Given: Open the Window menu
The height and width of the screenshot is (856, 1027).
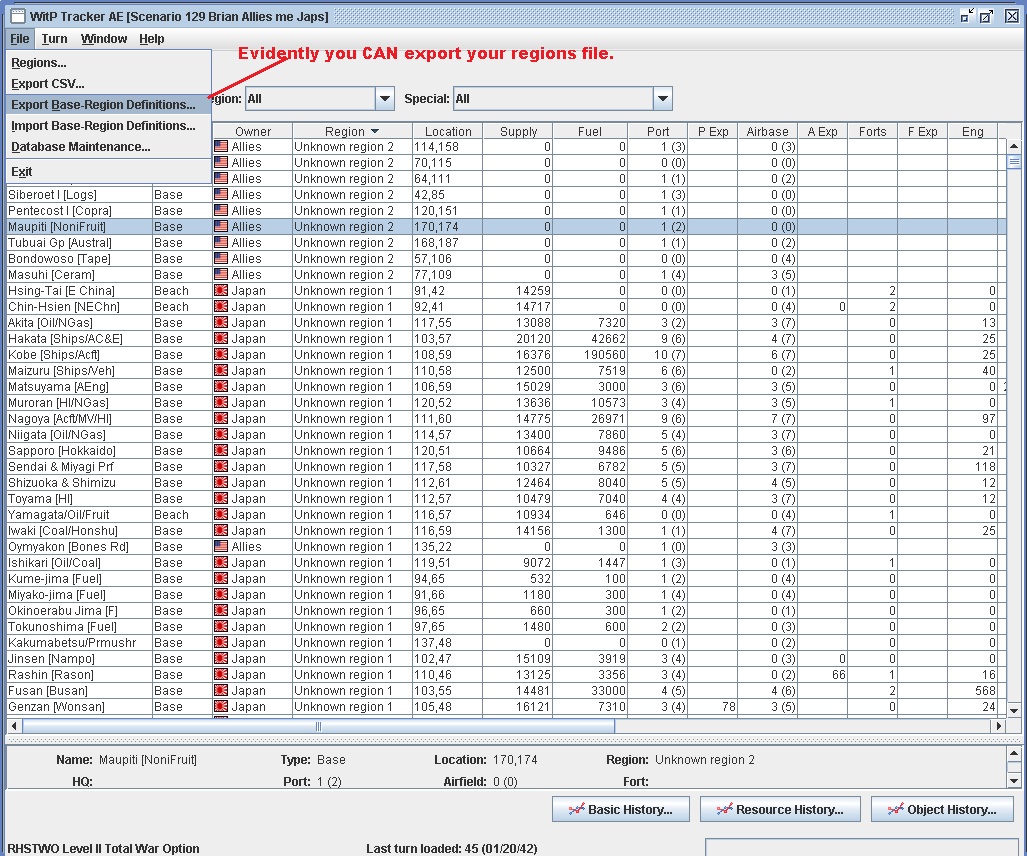Looking at the screenshot, I should [x=103, y=39].
